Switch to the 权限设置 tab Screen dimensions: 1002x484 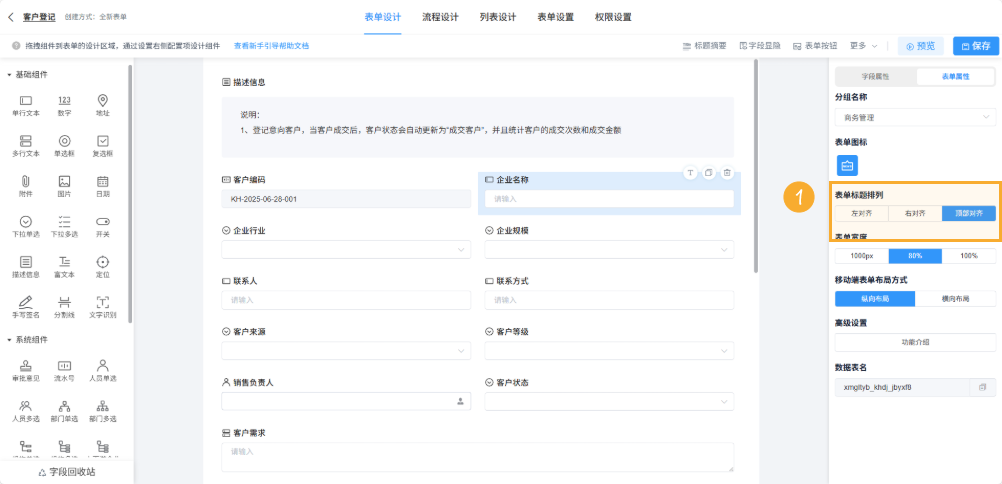point(613,17)
